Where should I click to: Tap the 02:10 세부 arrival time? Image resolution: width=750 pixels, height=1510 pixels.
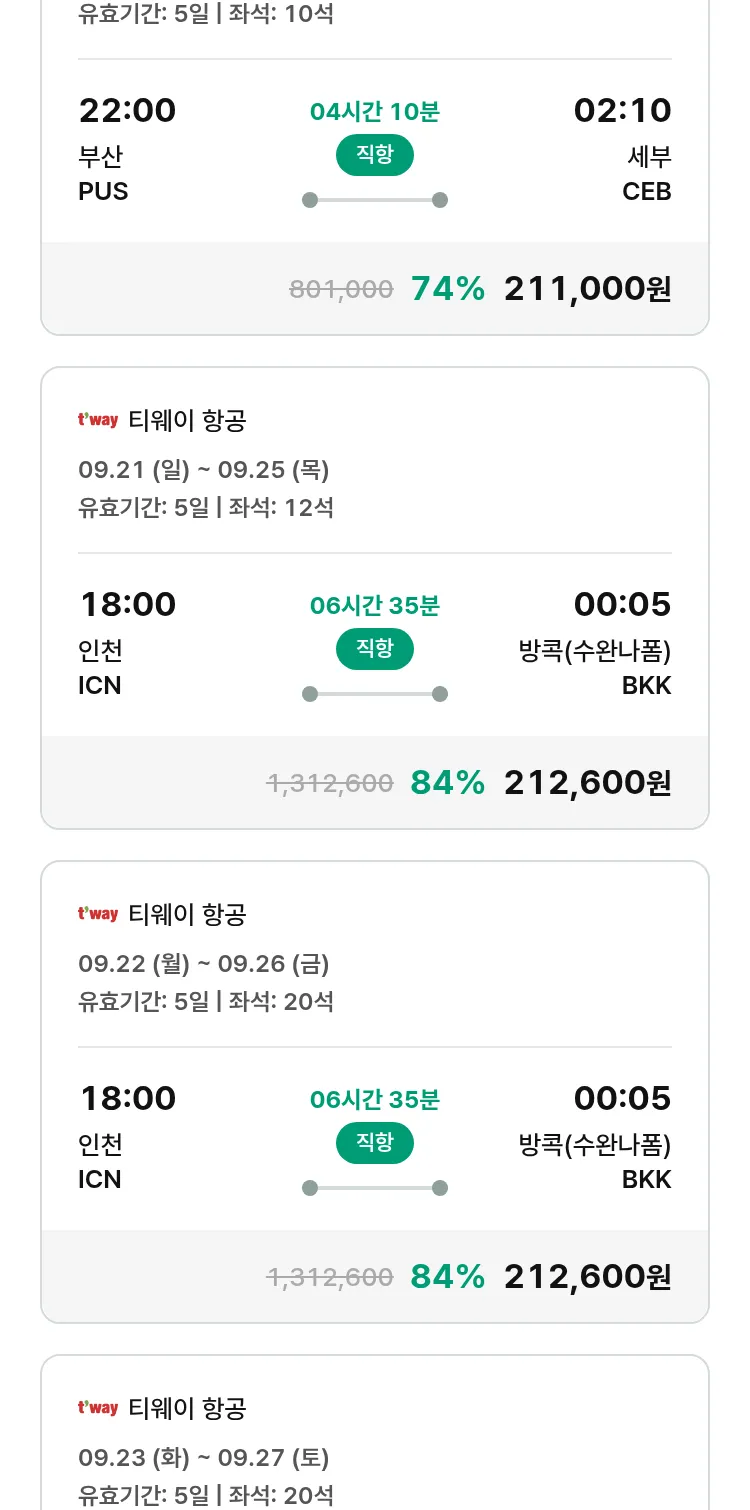(622, 111)
